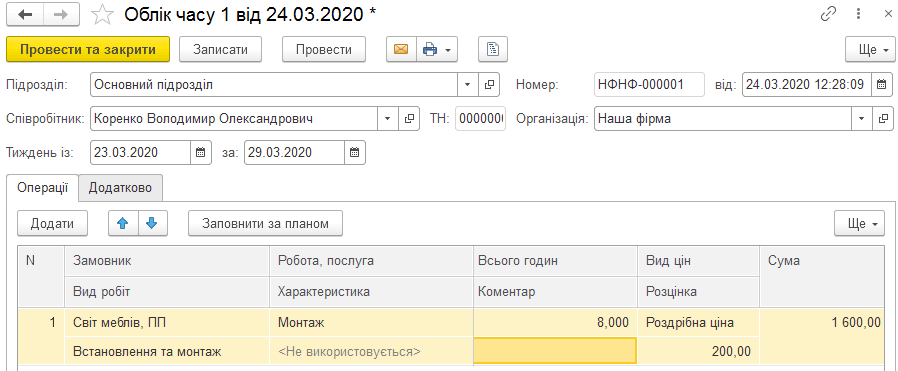The height and width of the screenshot is (371, 898).
Task: Open calendar for 'за' end date
Action: pos(355,153)
